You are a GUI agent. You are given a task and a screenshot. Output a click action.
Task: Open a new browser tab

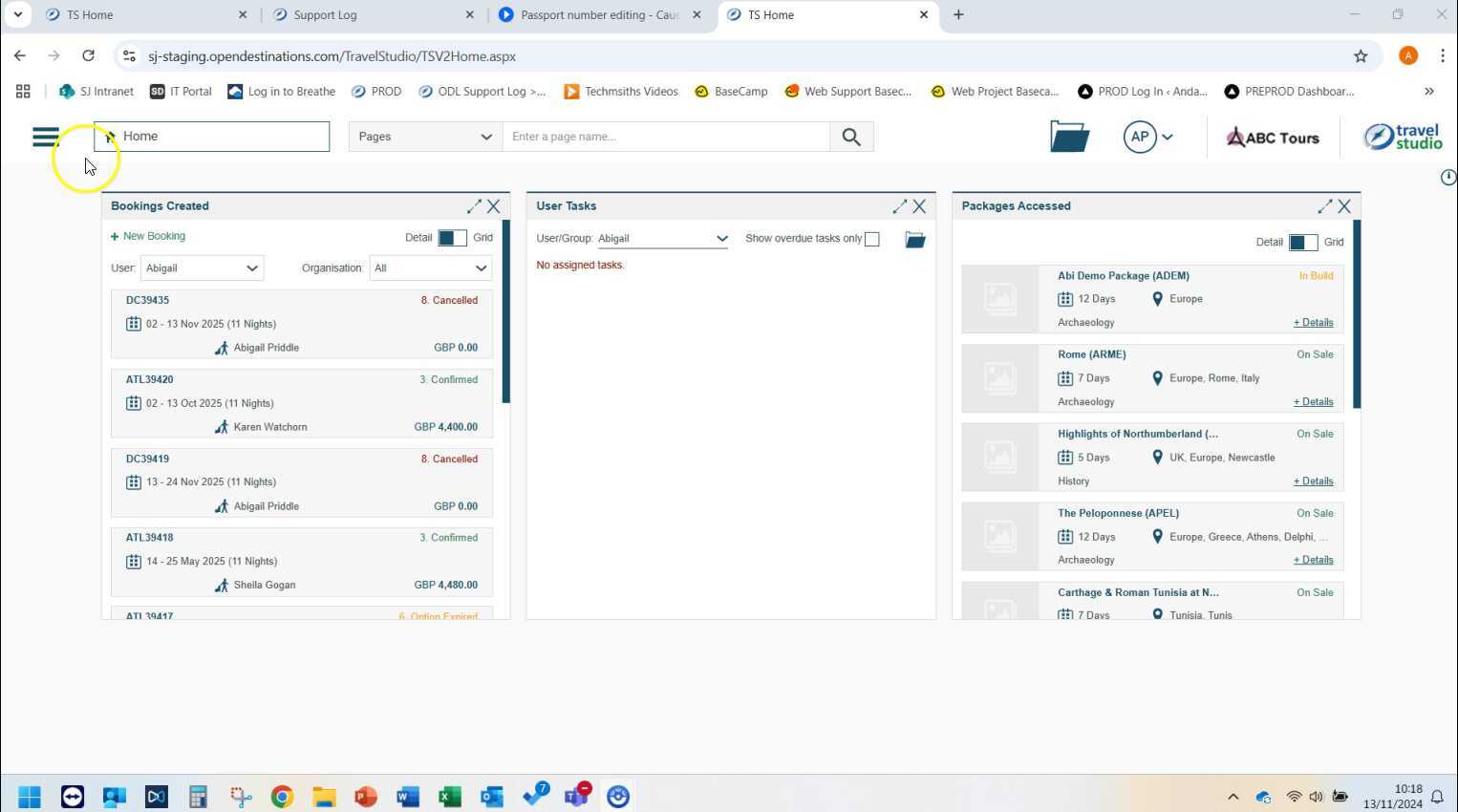(x=958, y=14)
